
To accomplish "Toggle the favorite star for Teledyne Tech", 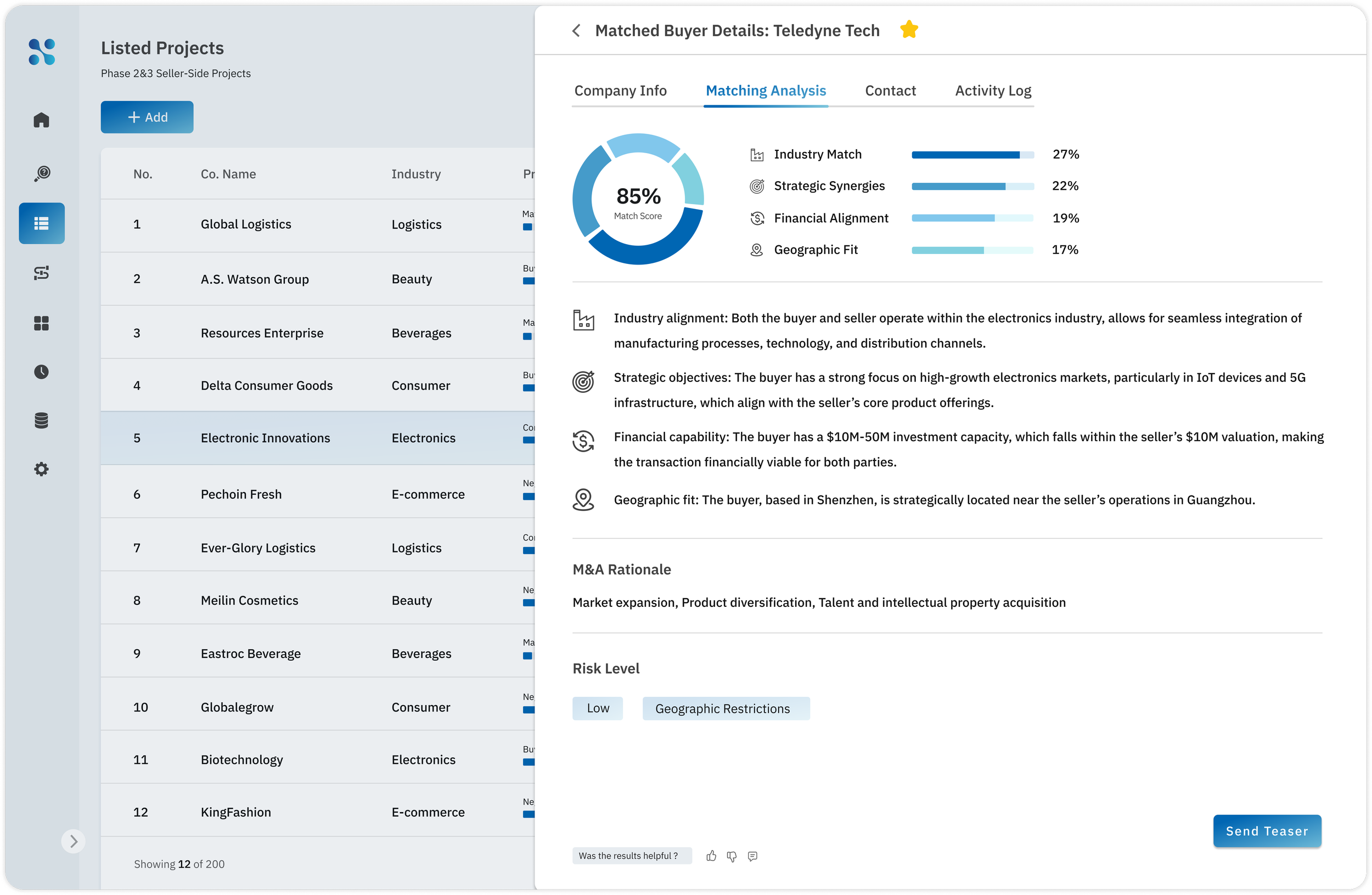I will pyautogui.click(x=908, y=30).
